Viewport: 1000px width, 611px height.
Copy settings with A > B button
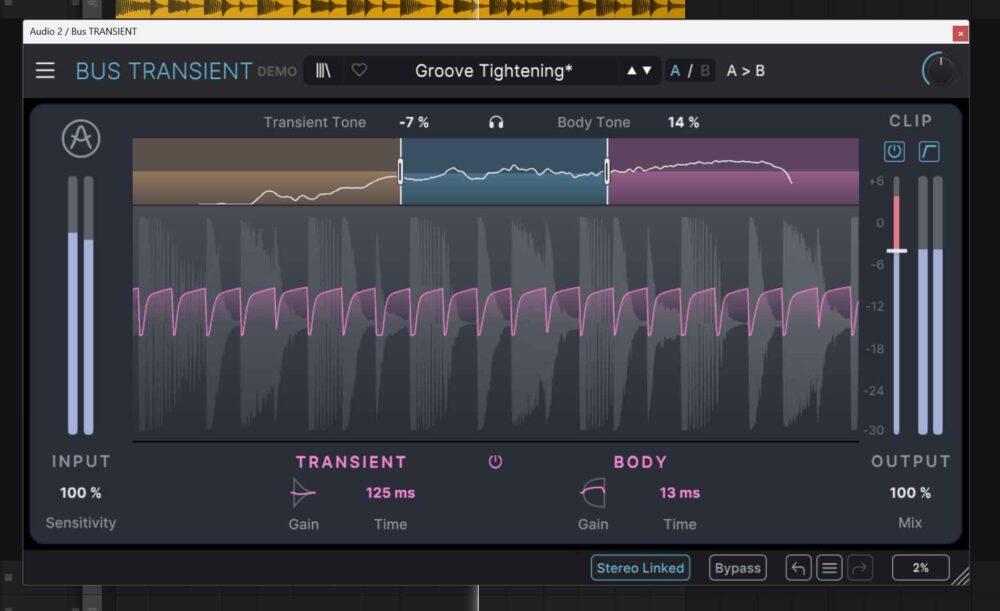(x=746, y=71)
